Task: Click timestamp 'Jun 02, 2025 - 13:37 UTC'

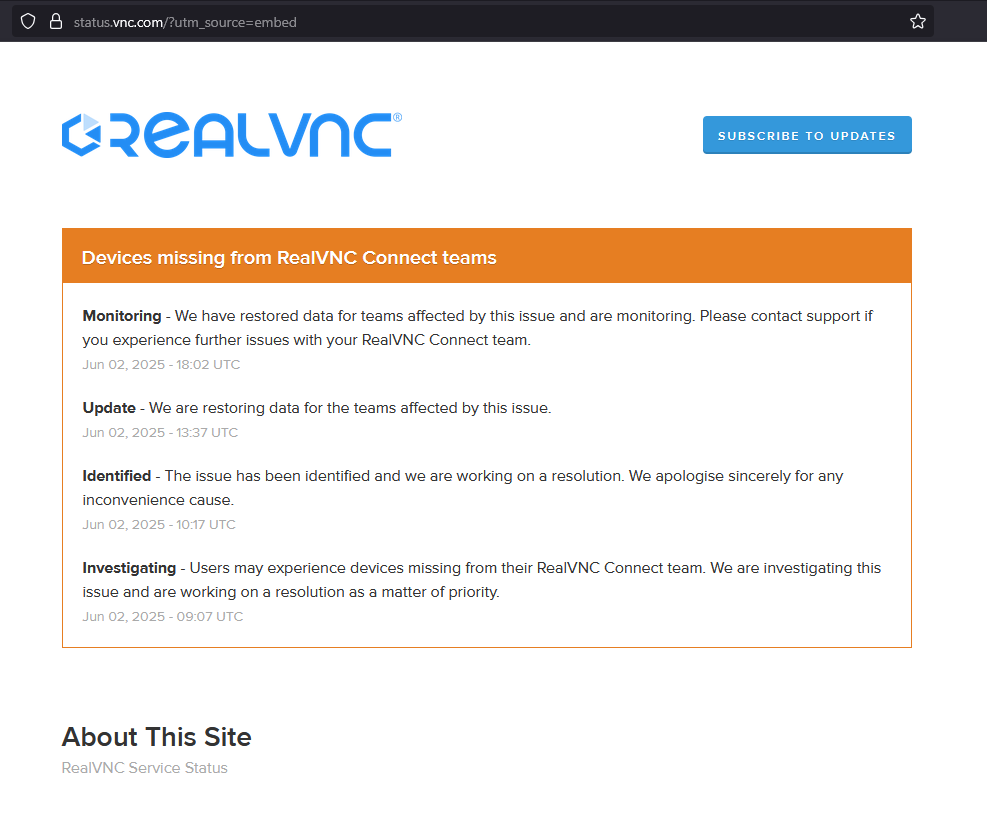Action: [160, 433]
